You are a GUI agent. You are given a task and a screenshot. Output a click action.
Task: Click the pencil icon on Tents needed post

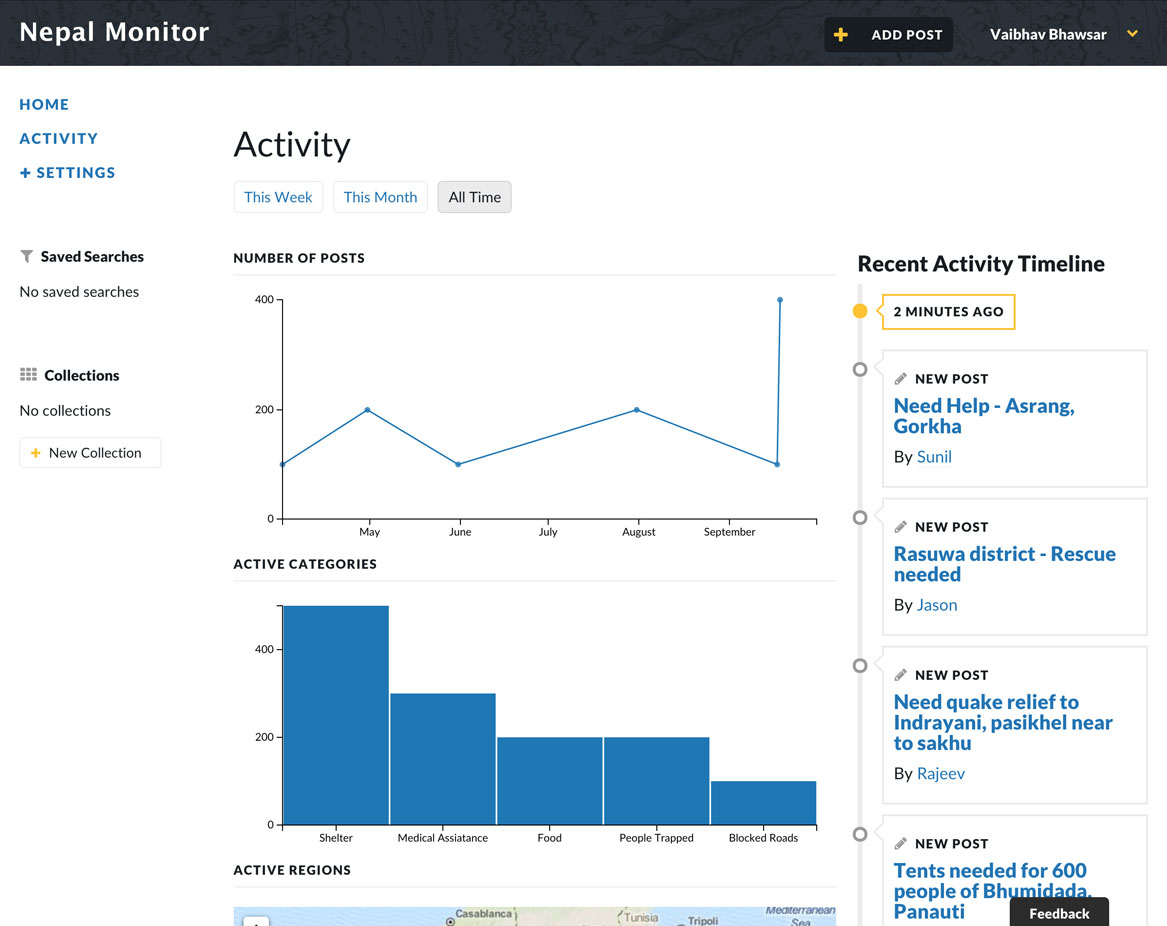(x=901, y=843)
